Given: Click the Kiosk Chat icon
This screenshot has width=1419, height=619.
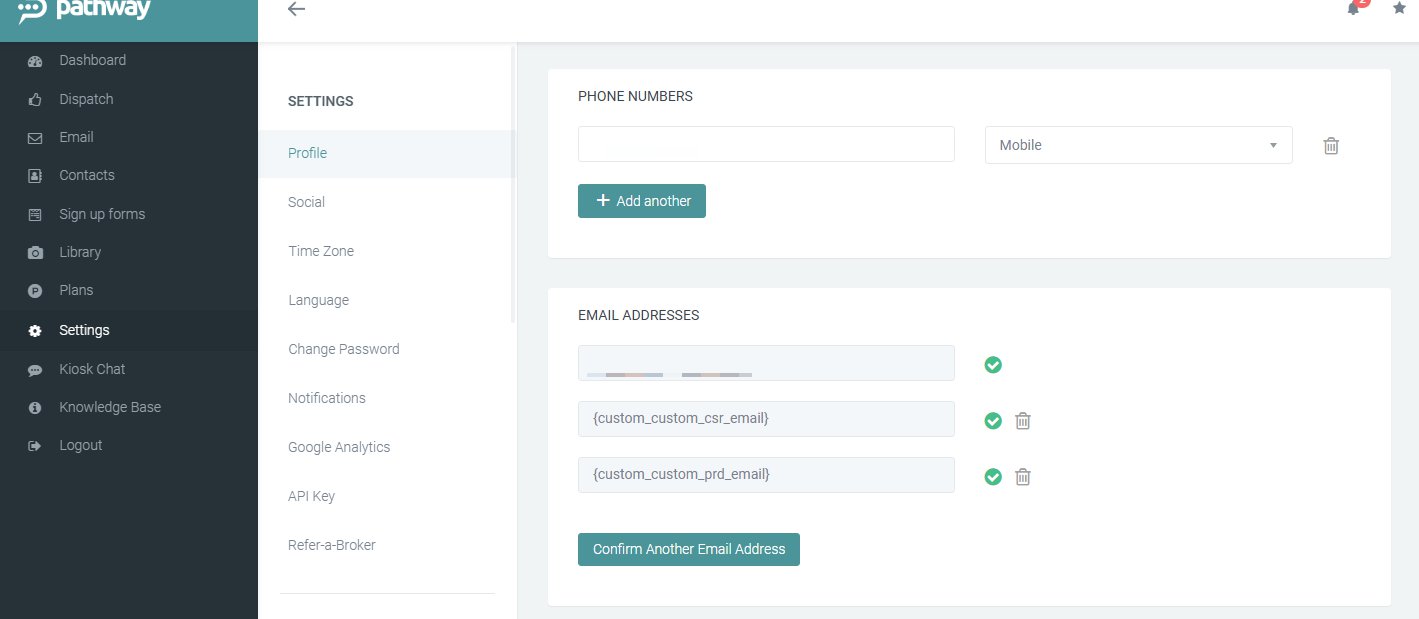Looking at the screenshot, I should click(x=34, y=369).
